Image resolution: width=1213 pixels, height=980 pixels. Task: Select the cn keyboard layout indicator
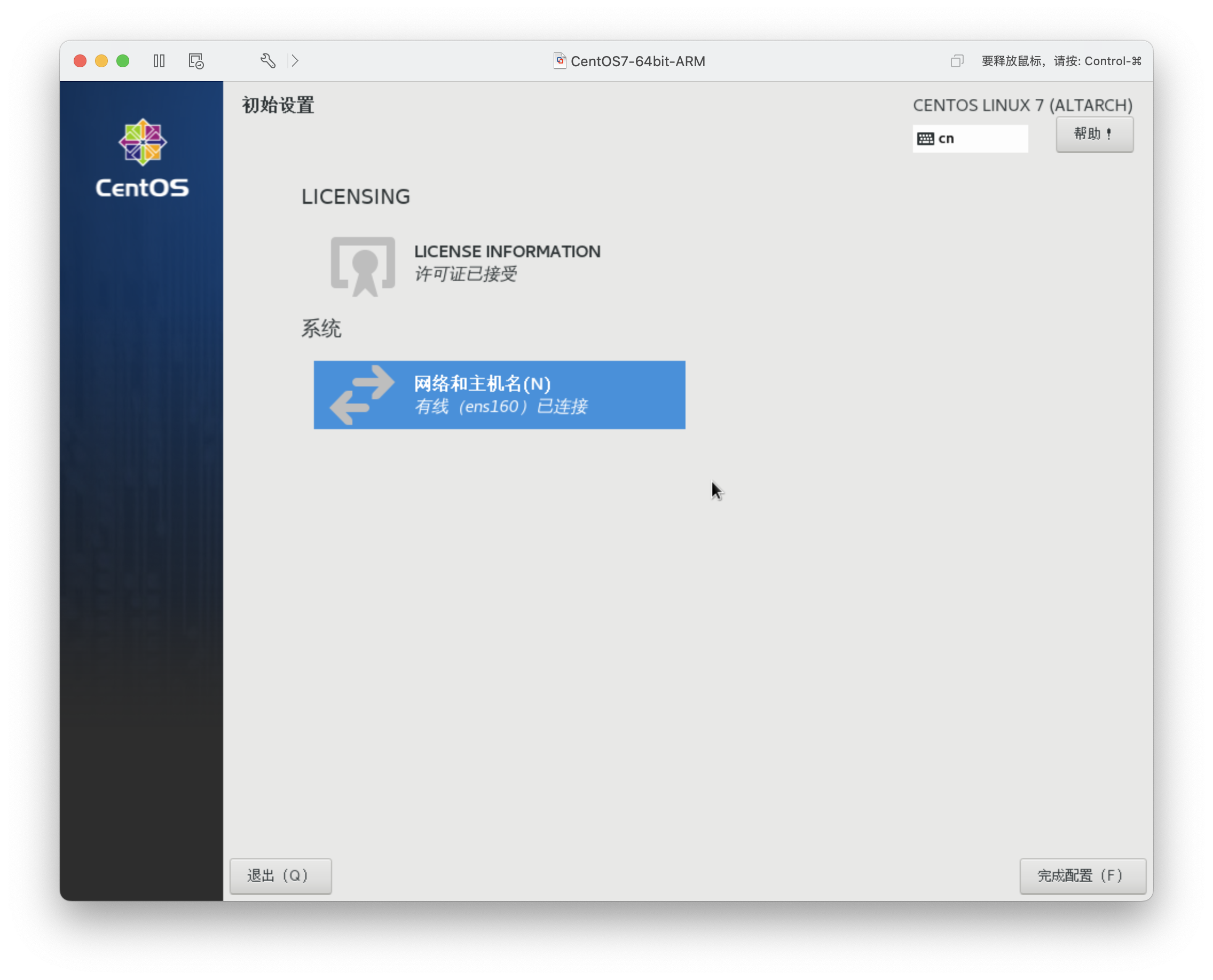click(x=970, y=139)
